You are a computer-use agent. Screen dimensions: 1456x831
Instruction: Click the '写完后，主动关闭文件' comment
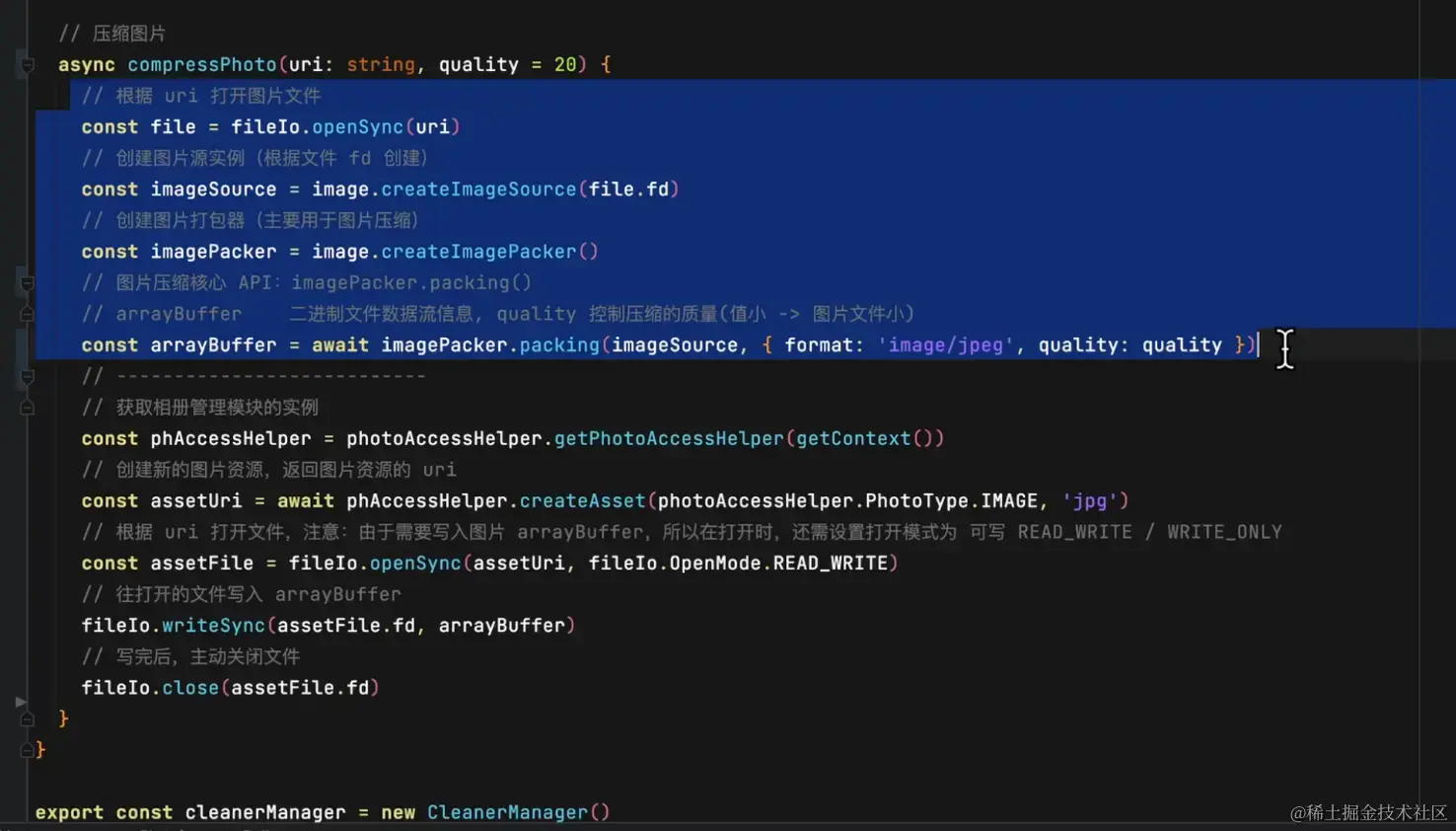[x=191, y=657]
